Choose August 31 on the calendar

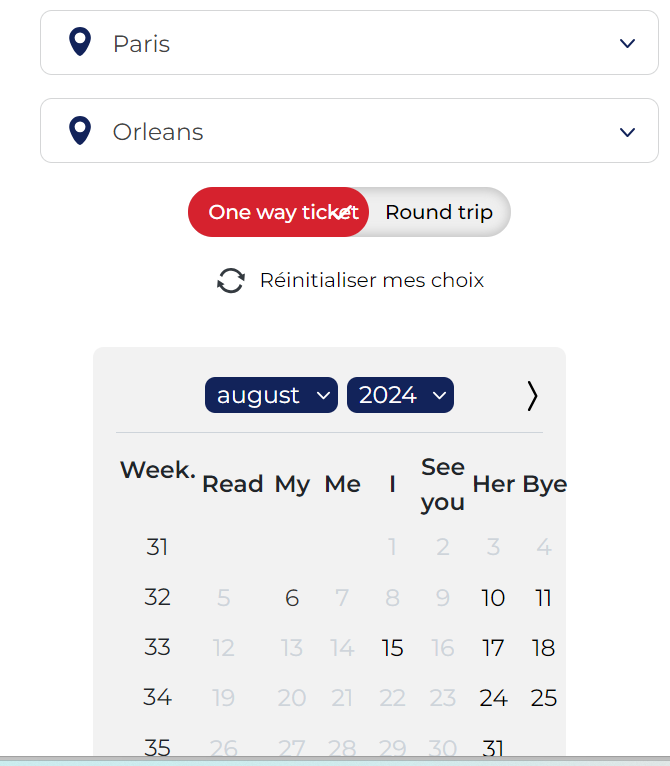tap(493, 747)
